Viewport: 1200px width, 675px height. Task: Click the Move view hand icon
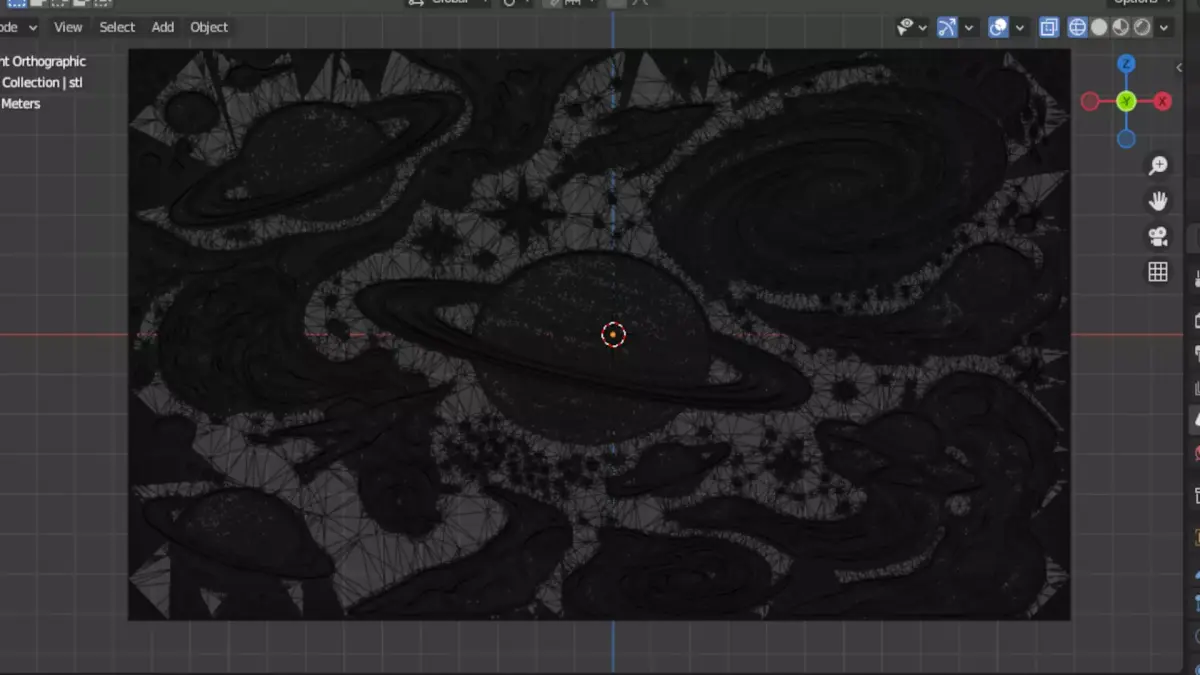tap(1158, 201)
